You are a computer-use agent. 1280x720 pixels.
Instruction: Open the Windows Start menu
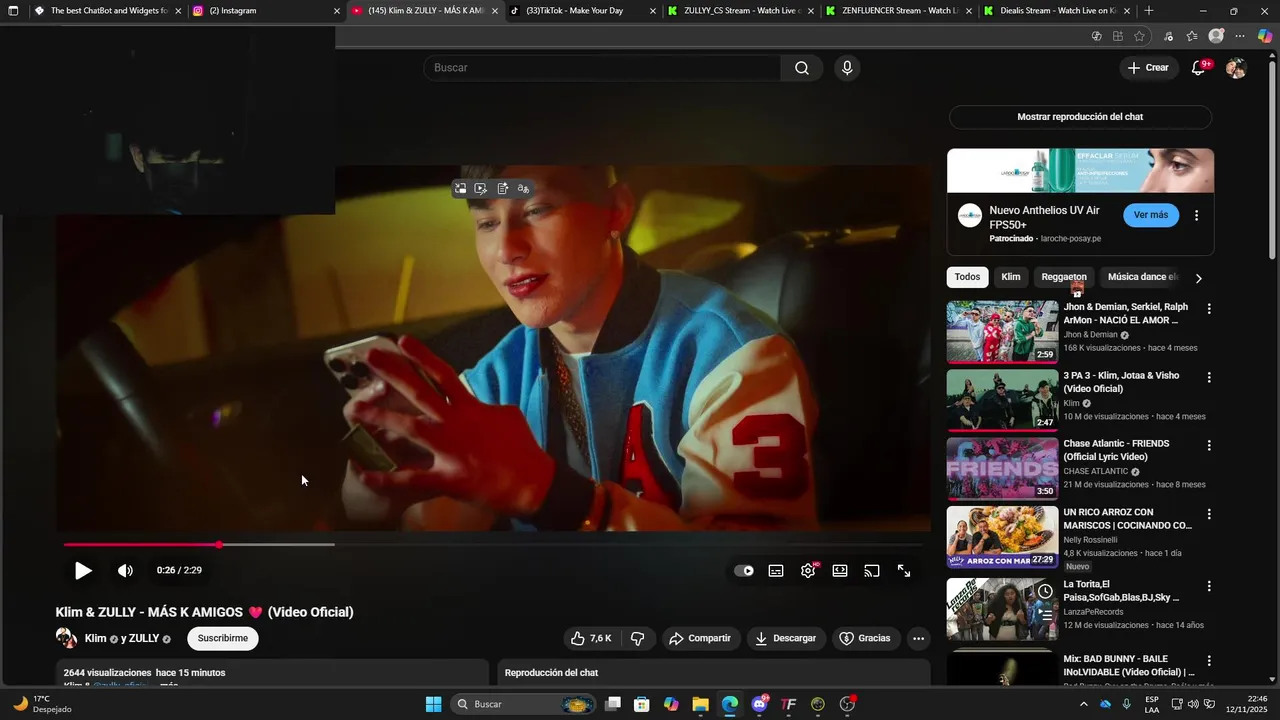point(433,704)
